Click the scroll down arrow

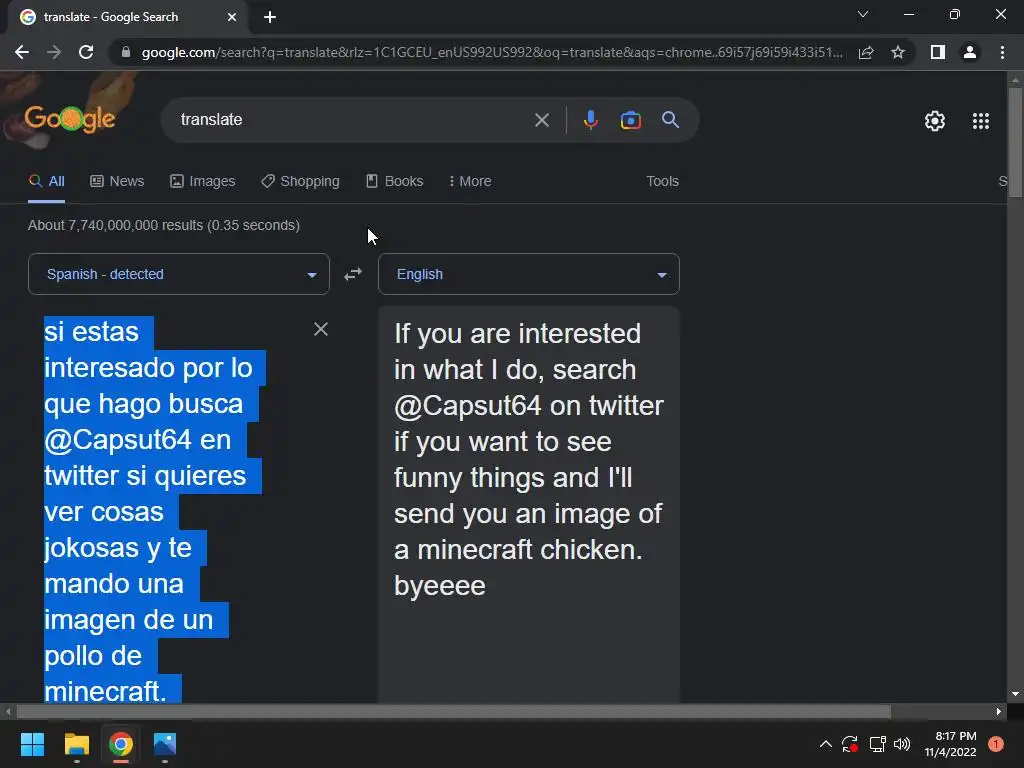1015,694
